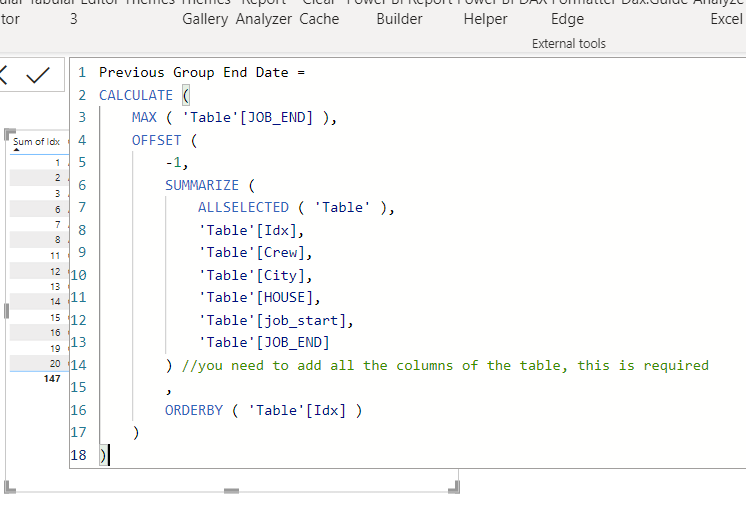Launch Power BI Report Builder
This screenshot has height=510, width=746.
coord(399,12)
